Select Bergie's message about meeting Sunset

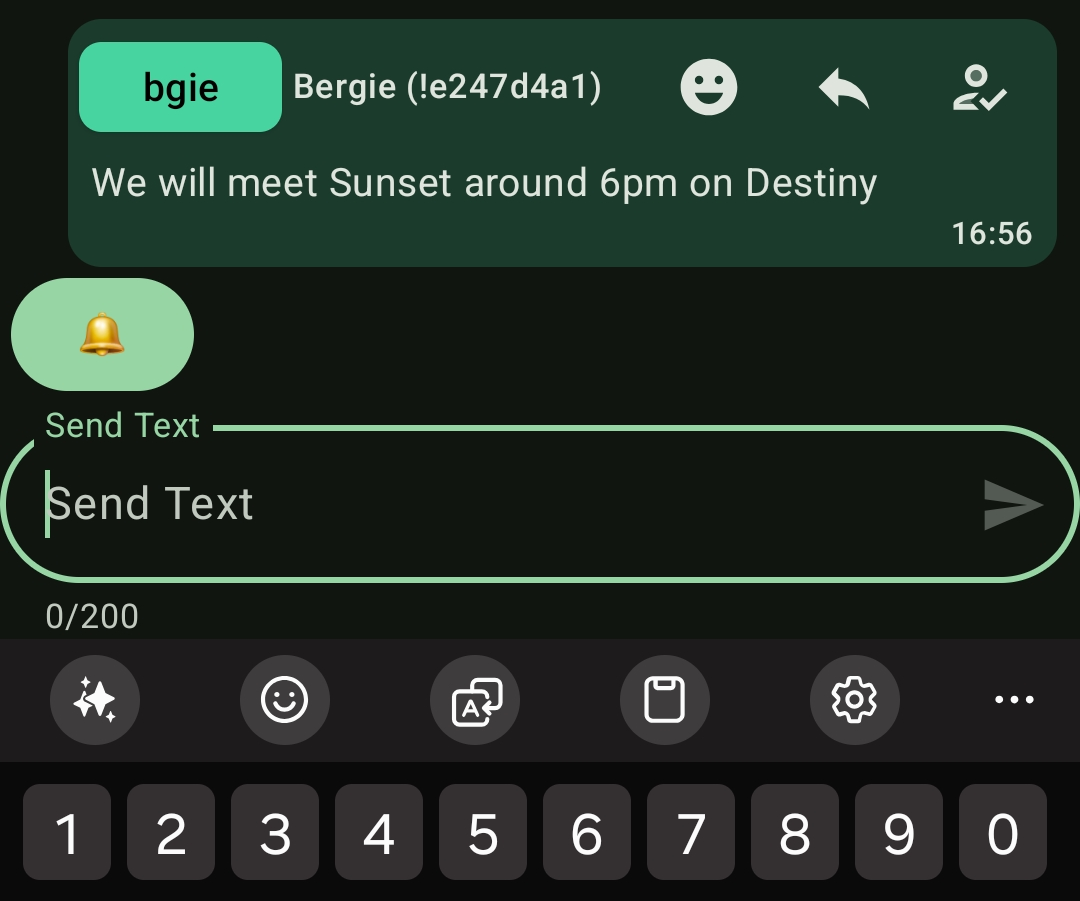[x=484, y=184]
